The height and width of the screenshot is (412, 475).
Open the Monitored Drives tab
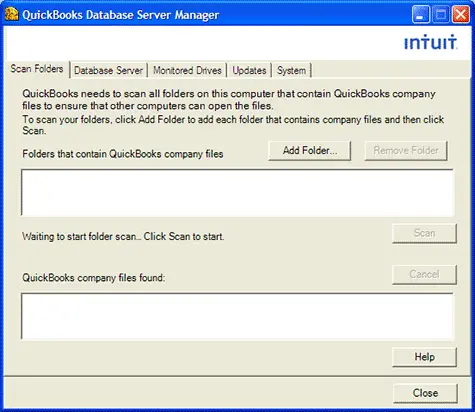coord(187,70)
